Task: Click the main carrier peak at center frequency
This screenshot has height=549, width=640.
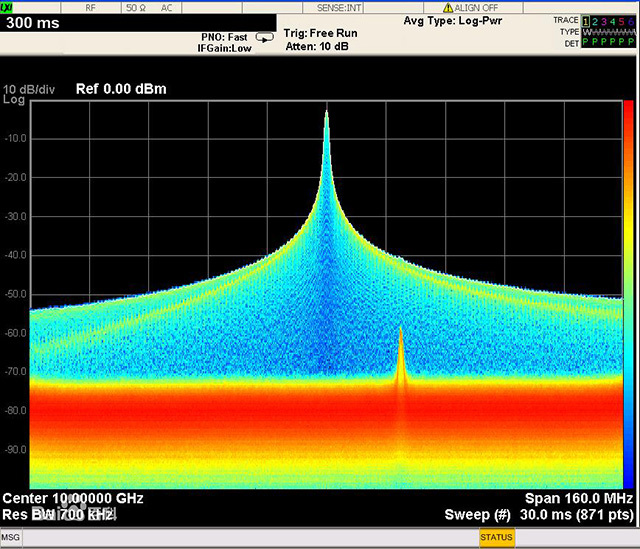Action: coord(327,113)
